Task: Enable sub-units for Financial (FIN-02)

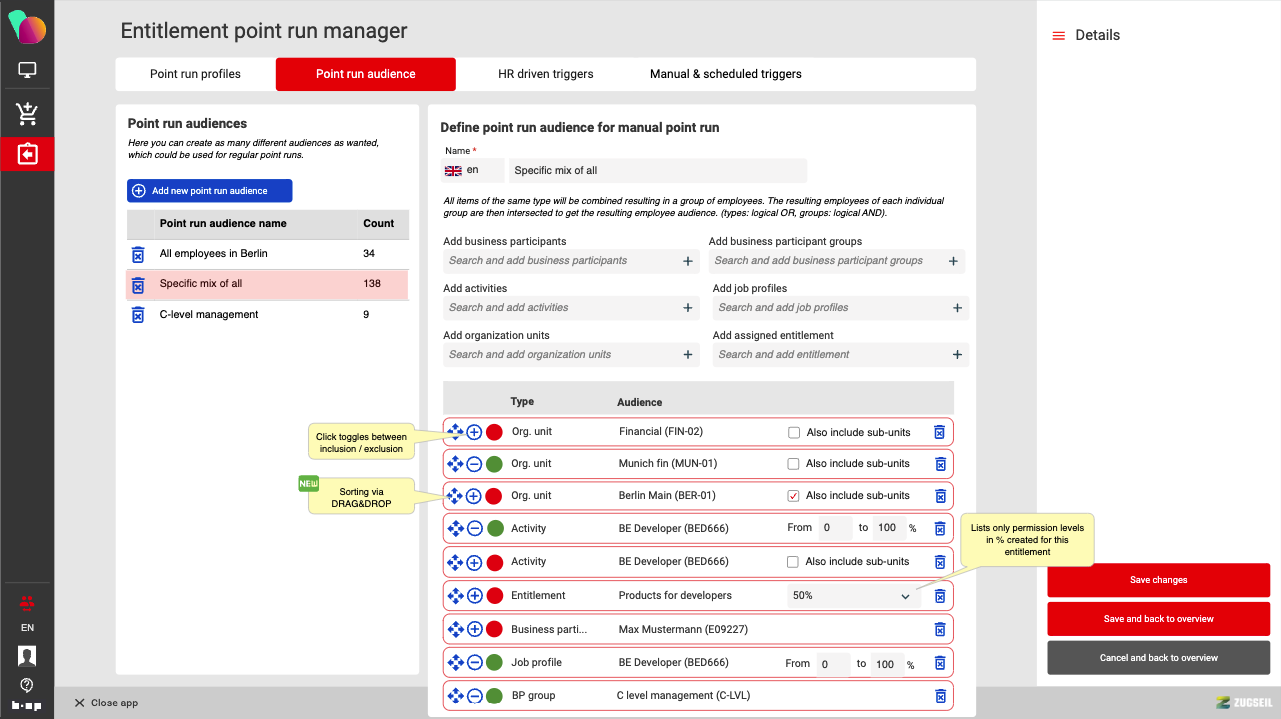Action: coord(794,433)
